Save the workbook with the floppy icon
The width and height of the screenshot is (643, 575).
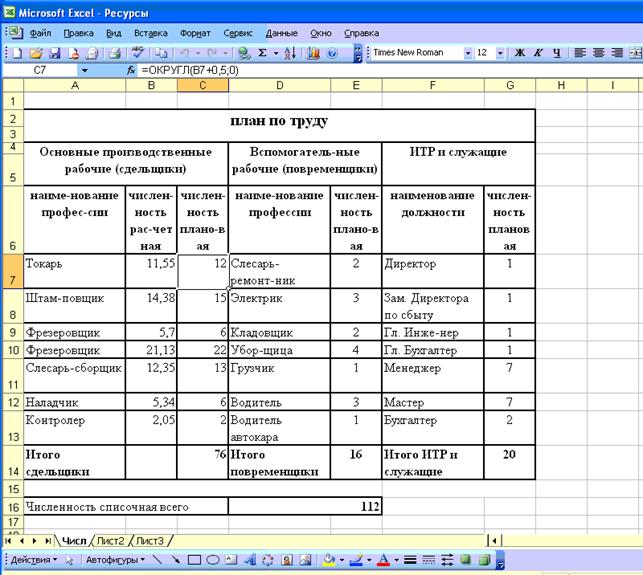tap(54, 53)
